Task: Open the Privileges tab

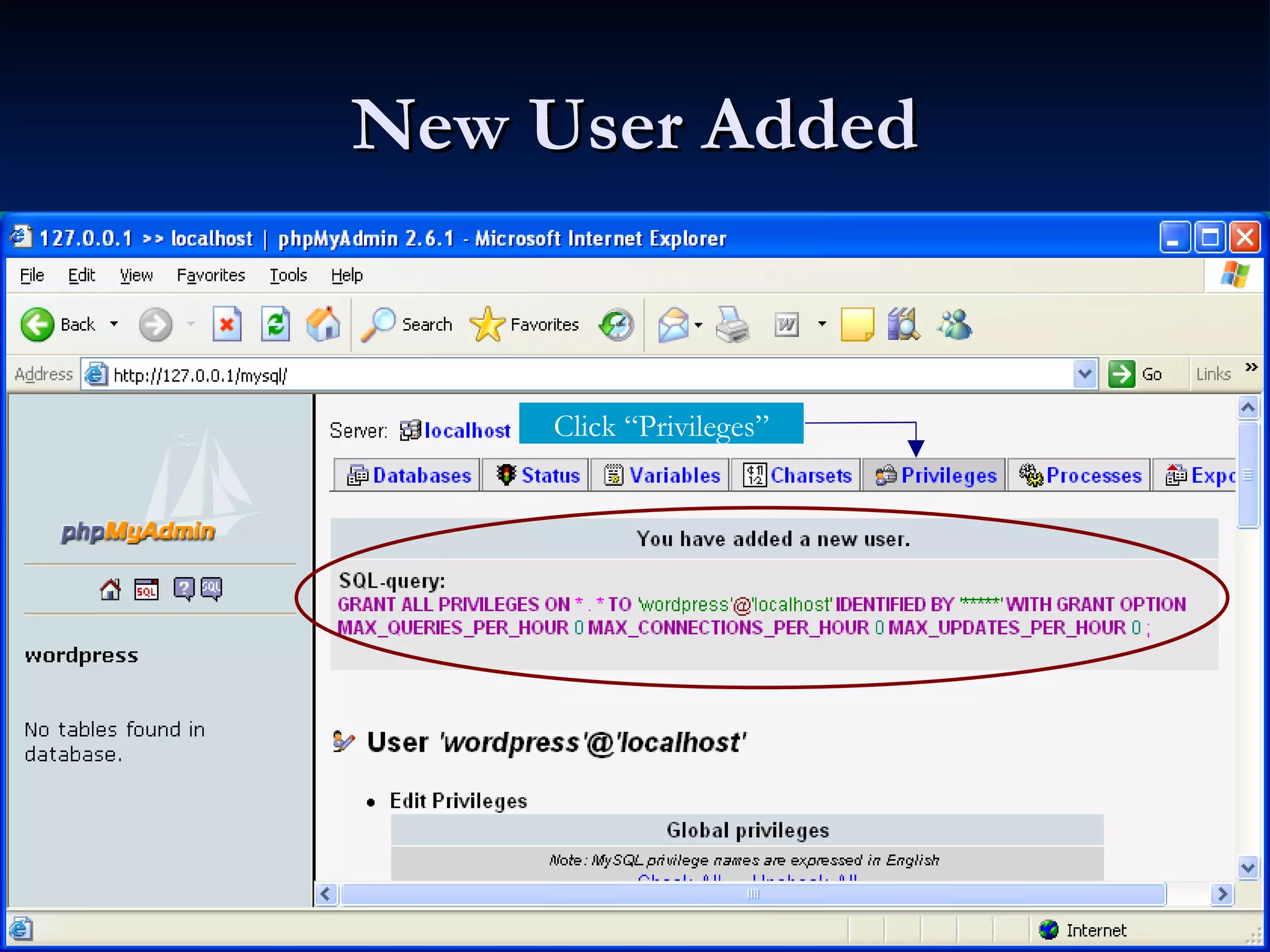Action: click(x=934, y=475)
